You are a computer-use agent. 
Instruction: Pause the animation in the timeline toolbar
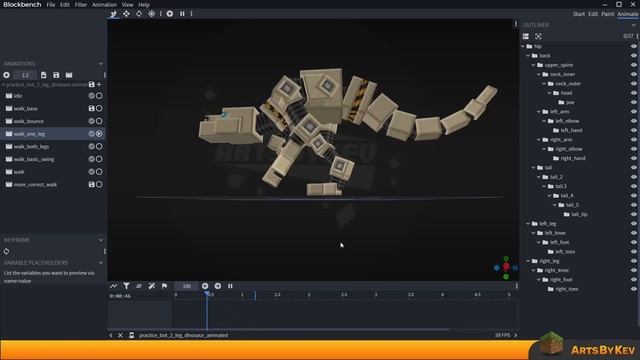tap(230, 286)
